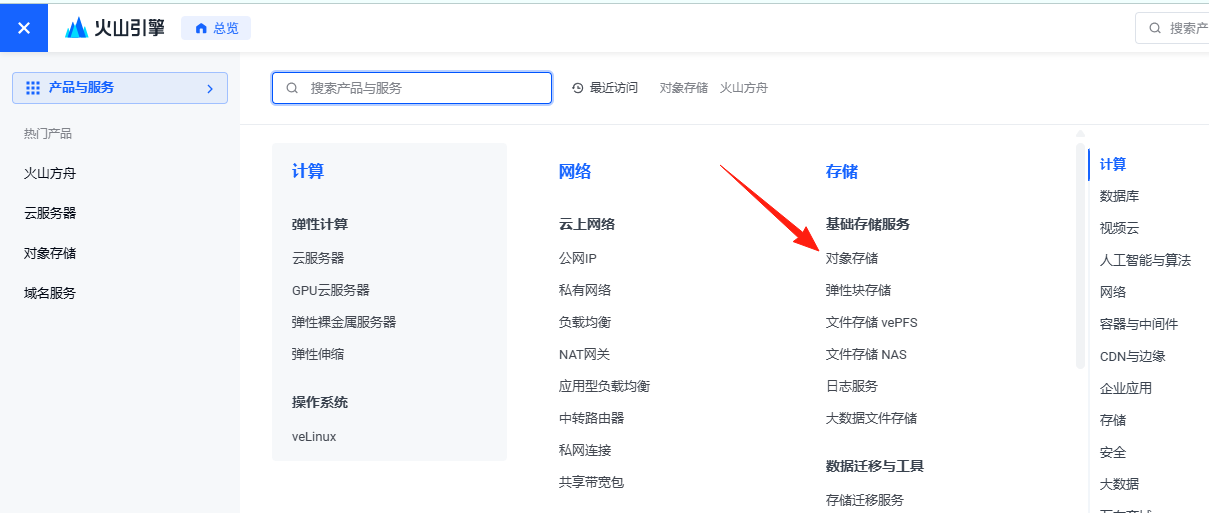The height and width of the screenshot is (513, 1209).
Task: Open the GPU云服务器 link
Action: point(331,290)
